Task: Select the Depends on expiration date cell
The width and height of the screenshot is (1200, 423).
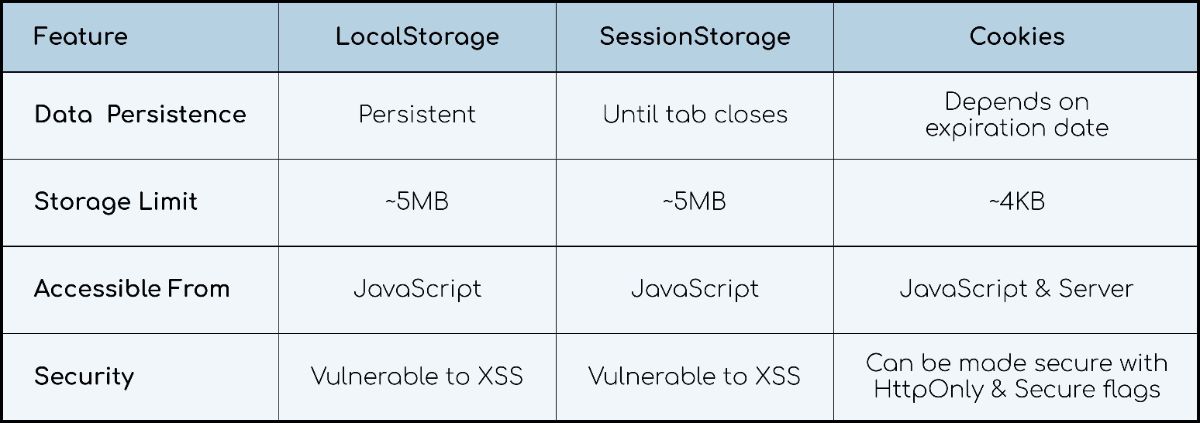Action: coord(1017,114)
